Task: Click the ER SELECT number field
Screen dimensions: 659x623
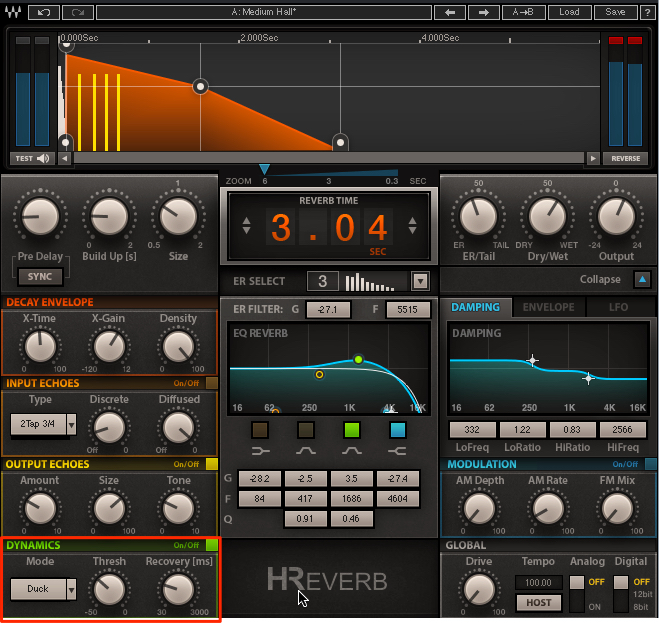Action: 322,281
